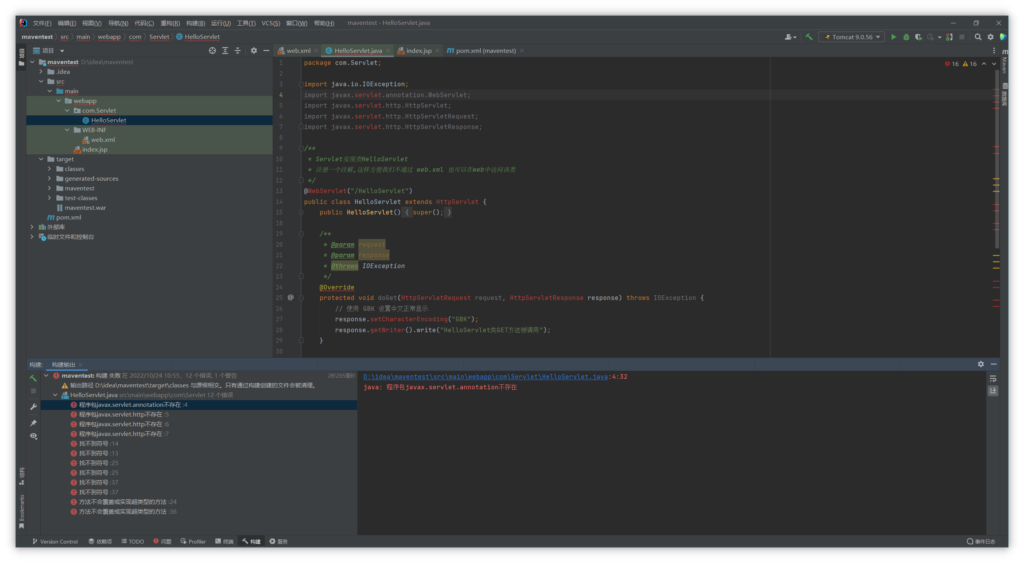Expand the generated-sources folder
The image size is (1024, 563).
pyautogui.click(x=50, y=178)
